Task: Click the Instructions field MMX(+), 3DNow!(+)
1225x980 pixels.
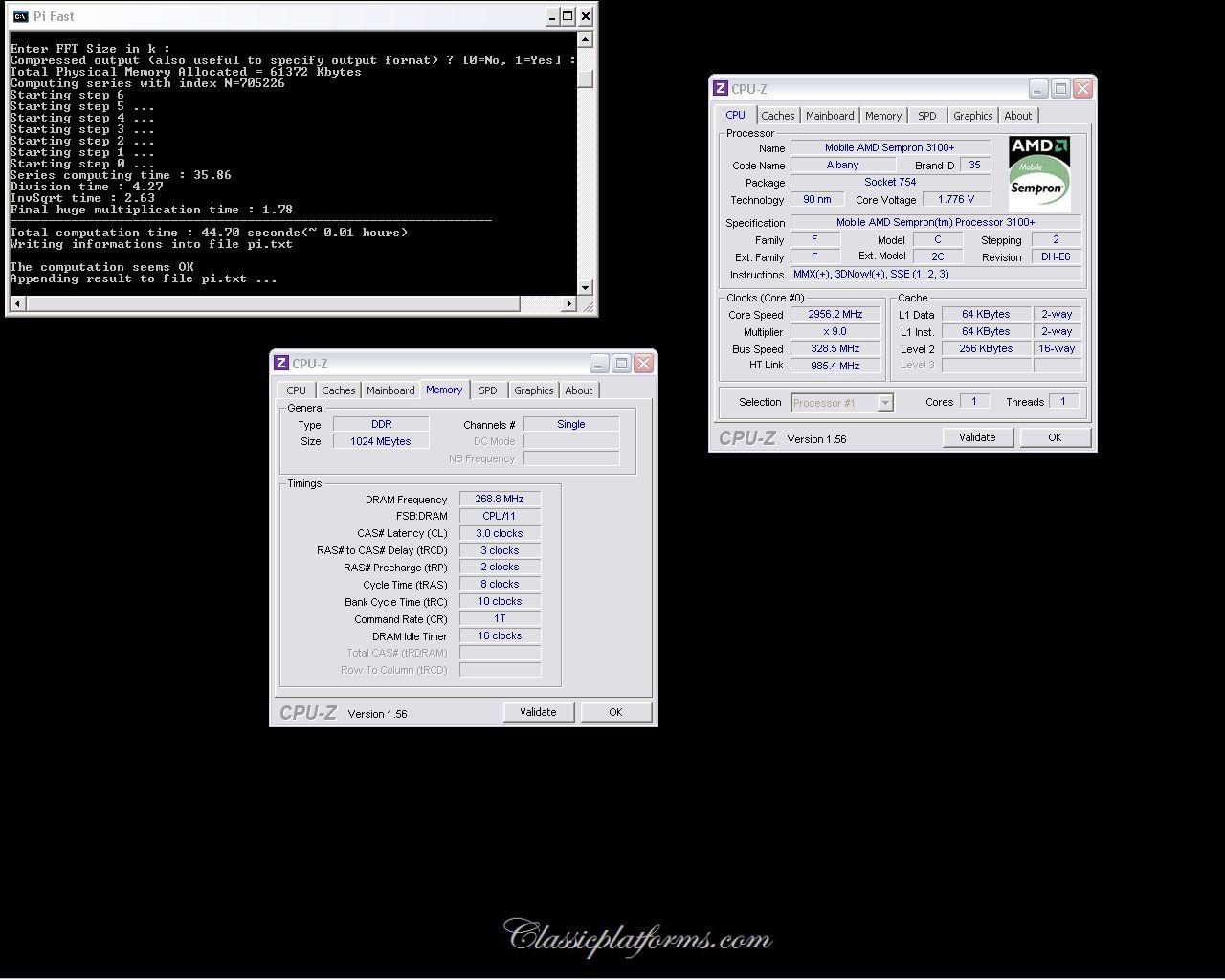Action: click(x=936, y=274)
